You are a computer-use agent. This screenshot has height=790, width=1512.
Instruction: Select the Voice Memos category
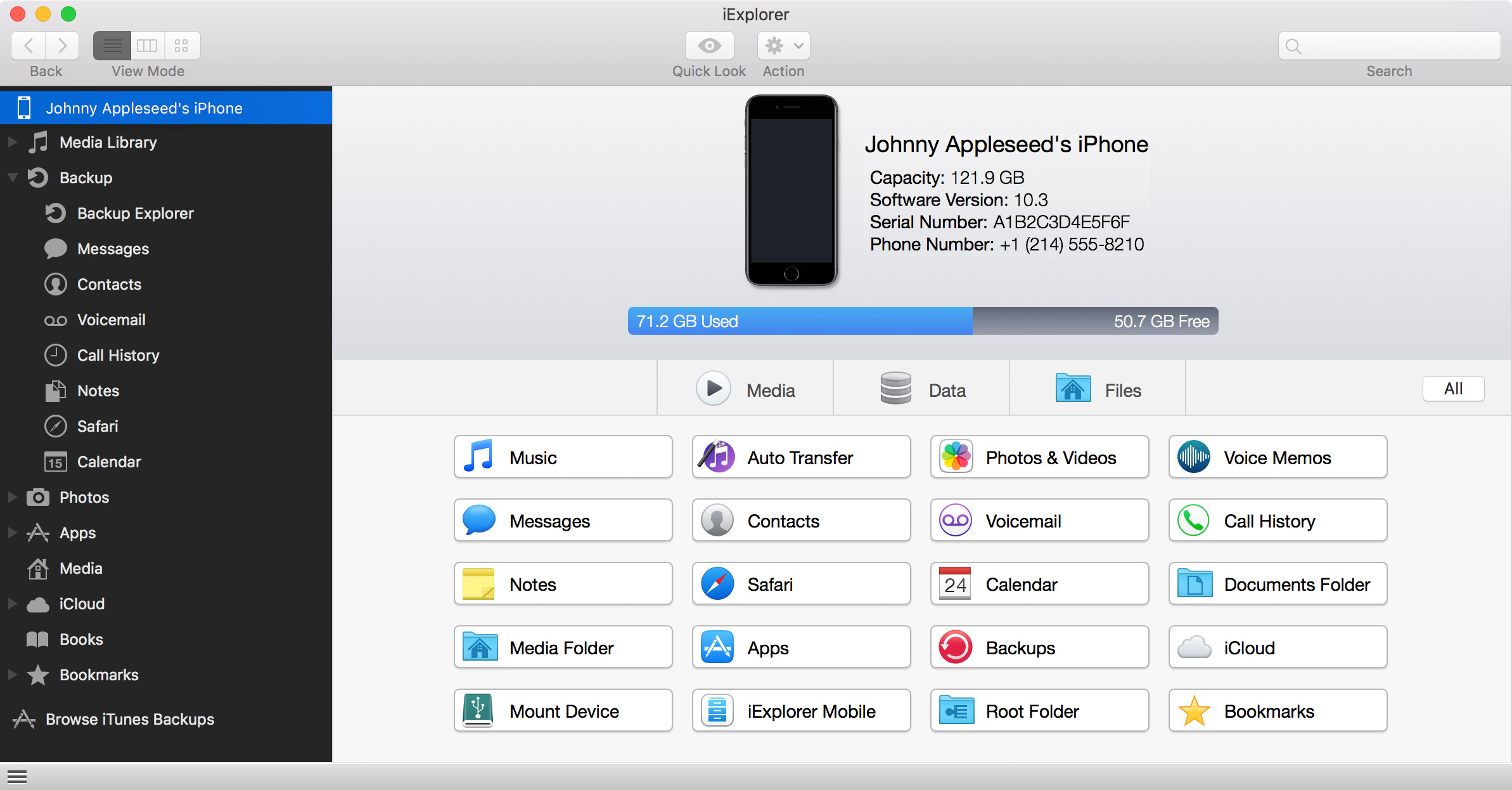(x=1279, y=457)
